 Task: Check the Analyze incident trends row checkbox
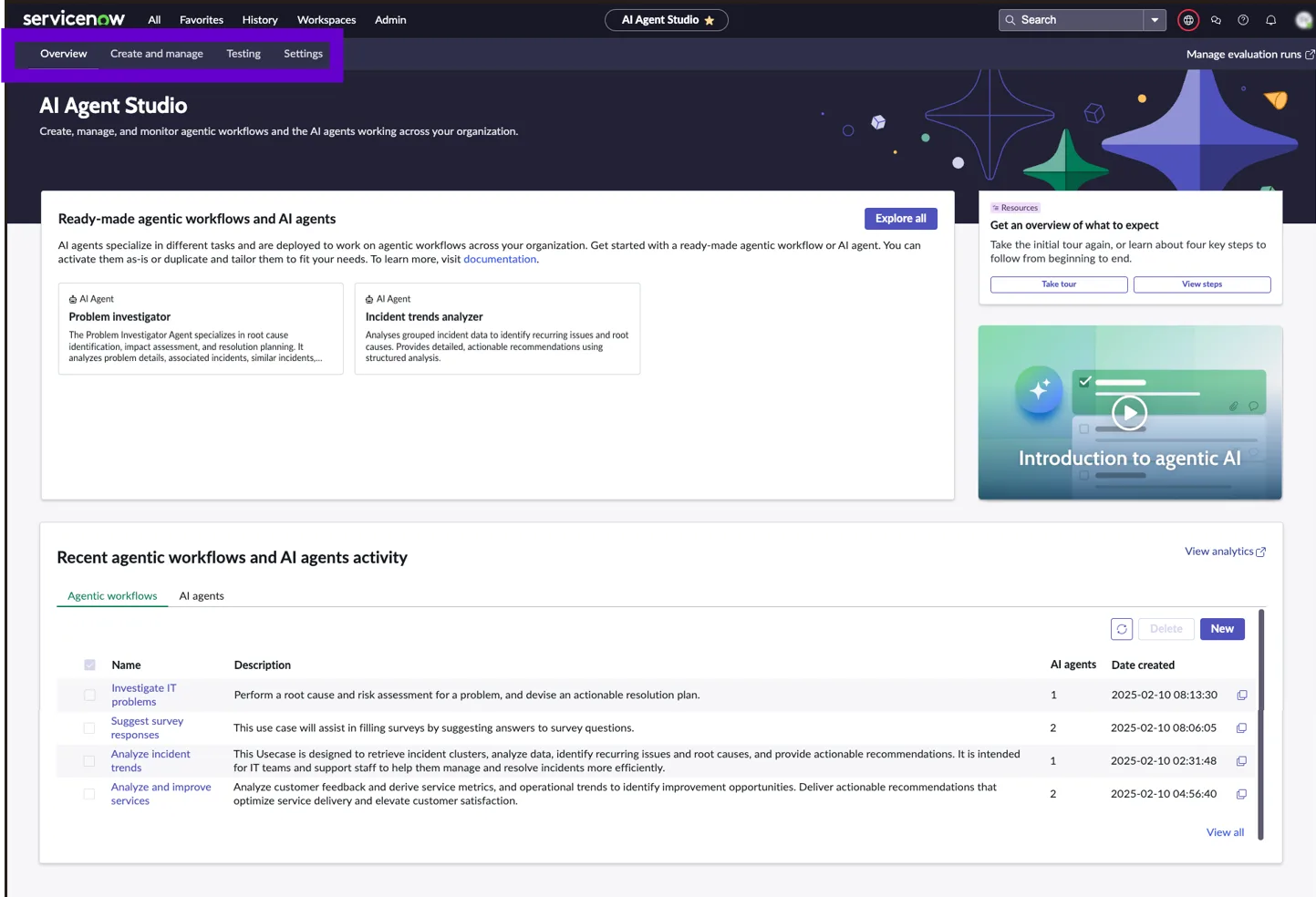pos(89,761)
